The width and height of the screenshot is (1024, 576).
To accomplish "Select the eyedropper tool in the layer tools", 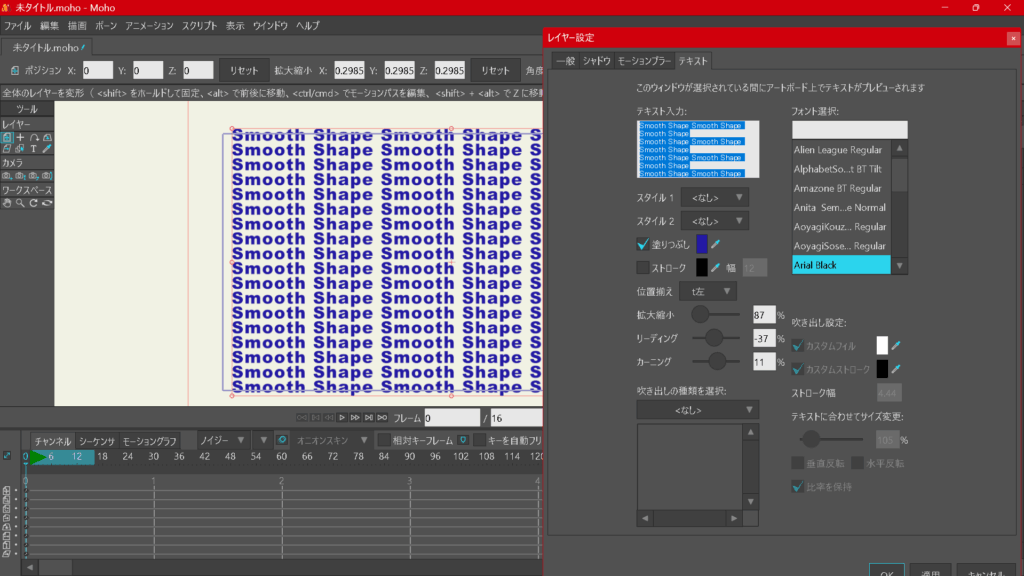I will 46,149.
